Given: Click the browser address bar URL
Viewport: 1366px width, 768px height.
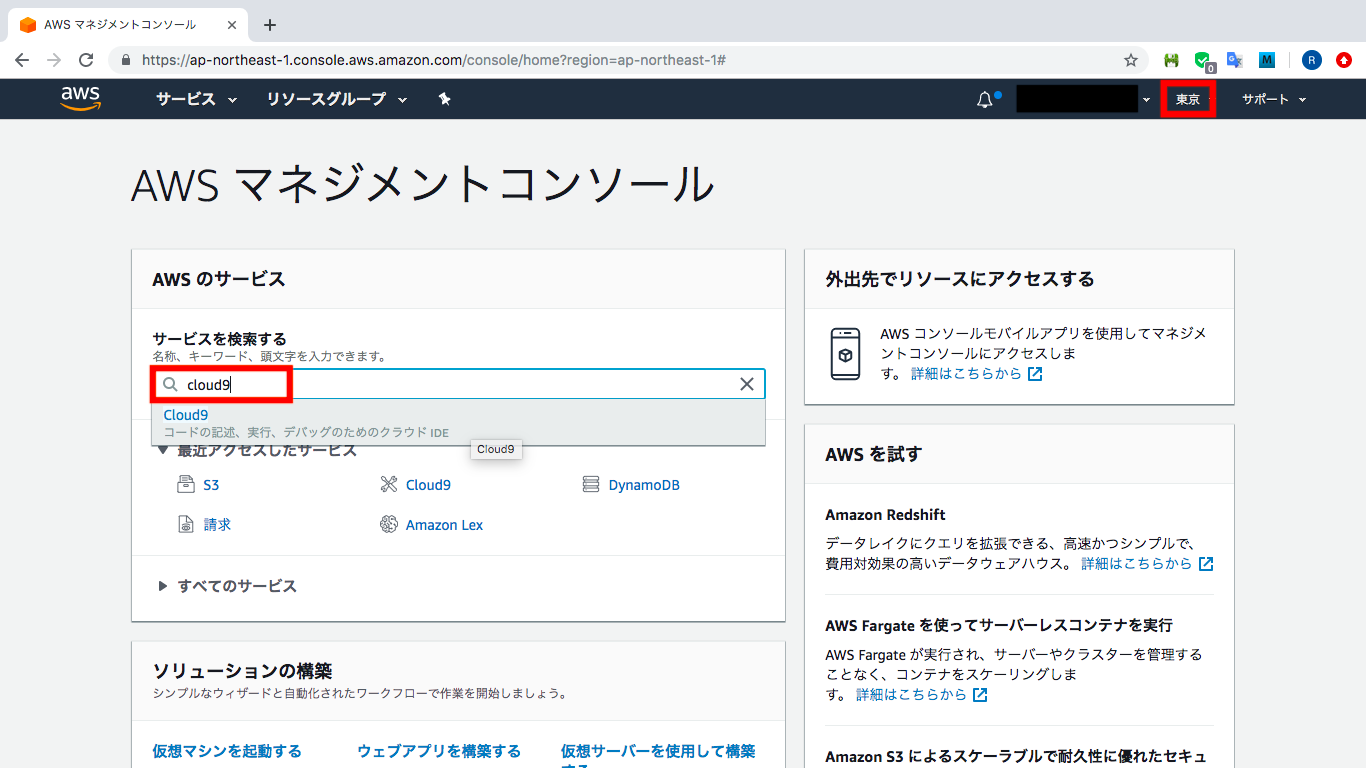Looking at the screenshot, I should [x=433, y=60].
